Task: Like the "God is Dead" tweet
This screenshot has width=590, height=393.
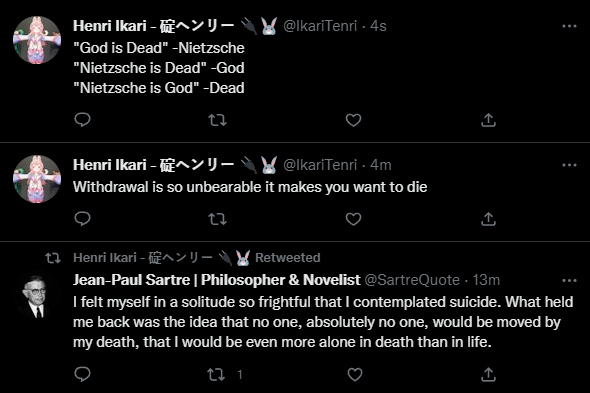Action: (x=353, y=120)
